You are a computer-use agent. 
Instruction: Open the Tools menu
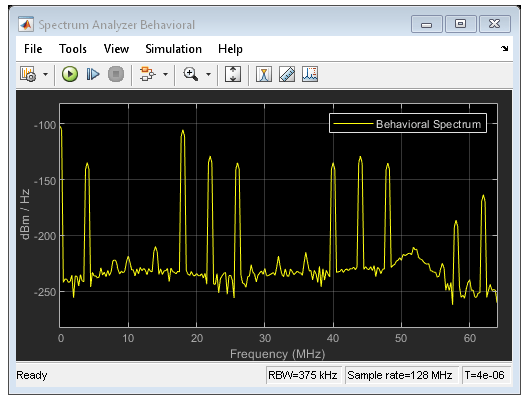click(73, 49)
